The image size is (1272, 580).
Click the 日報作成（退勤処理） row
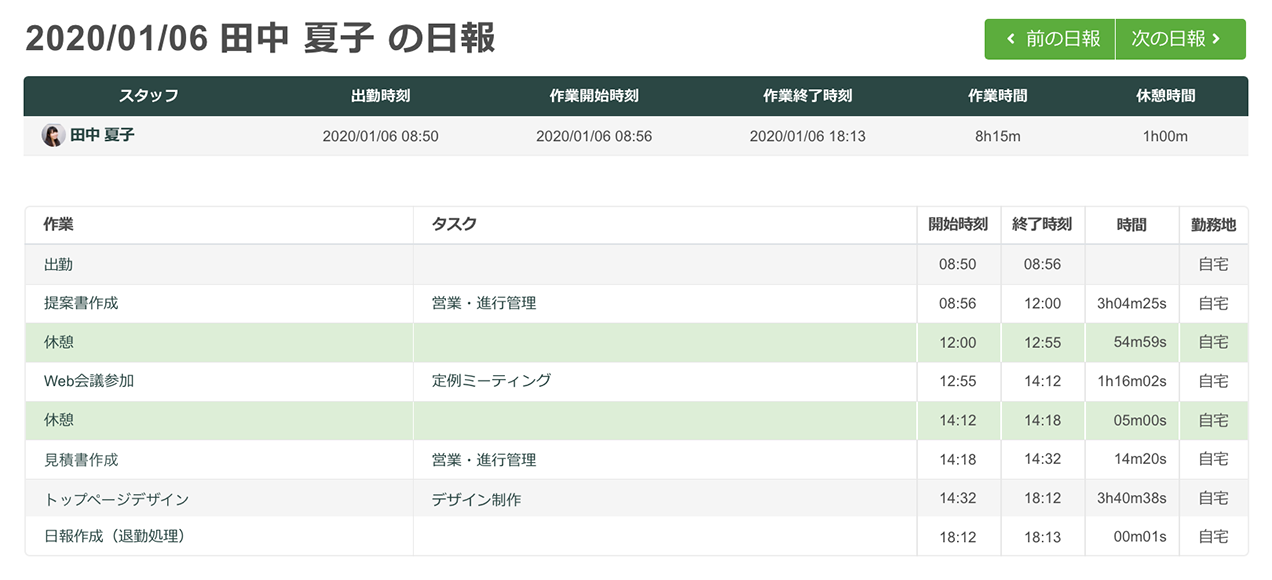pos(115,537)
